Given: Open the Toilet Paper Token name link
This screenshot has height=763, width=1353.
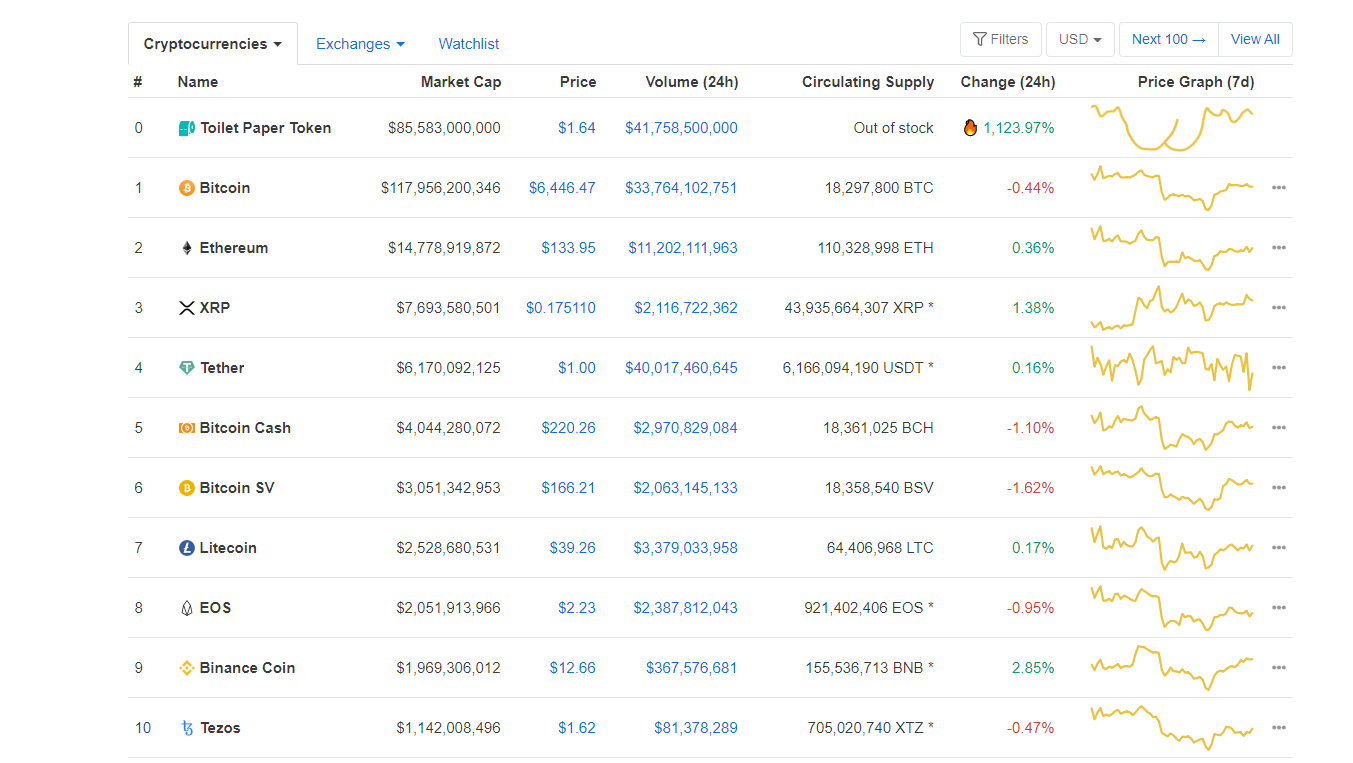Looking at the screenshot, I should [266, 128].
